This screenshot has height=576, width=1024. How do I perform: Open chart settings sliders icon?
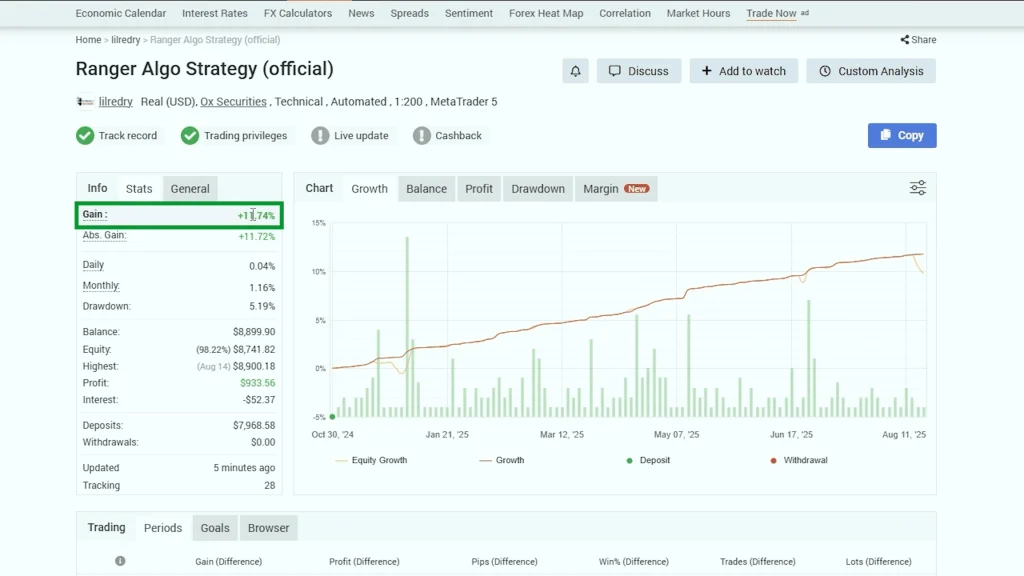coord(917,188)
